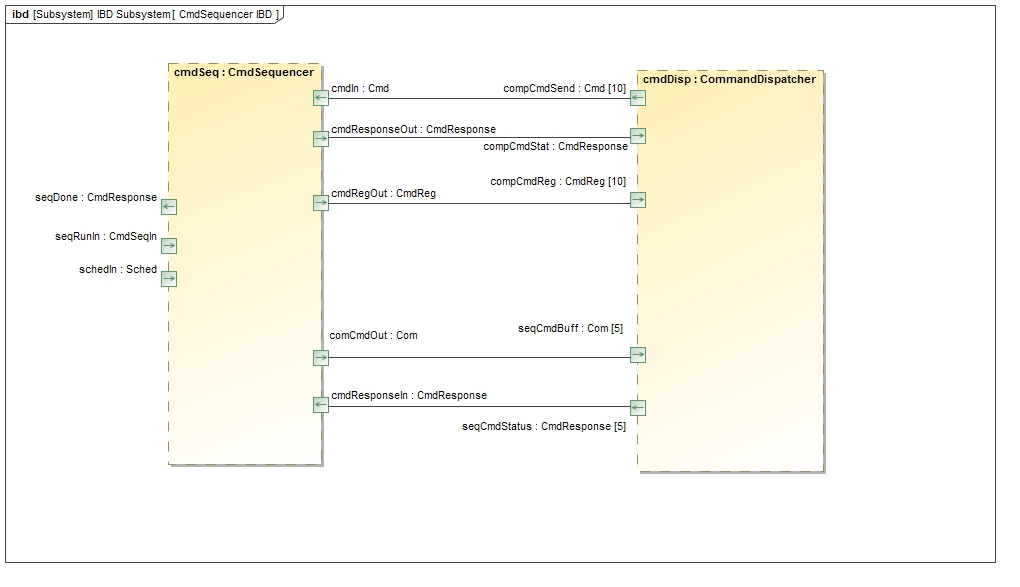Click the diagram frame header CmdSequencer IBD
The image size is (1020, 587).
pos(145,14)
